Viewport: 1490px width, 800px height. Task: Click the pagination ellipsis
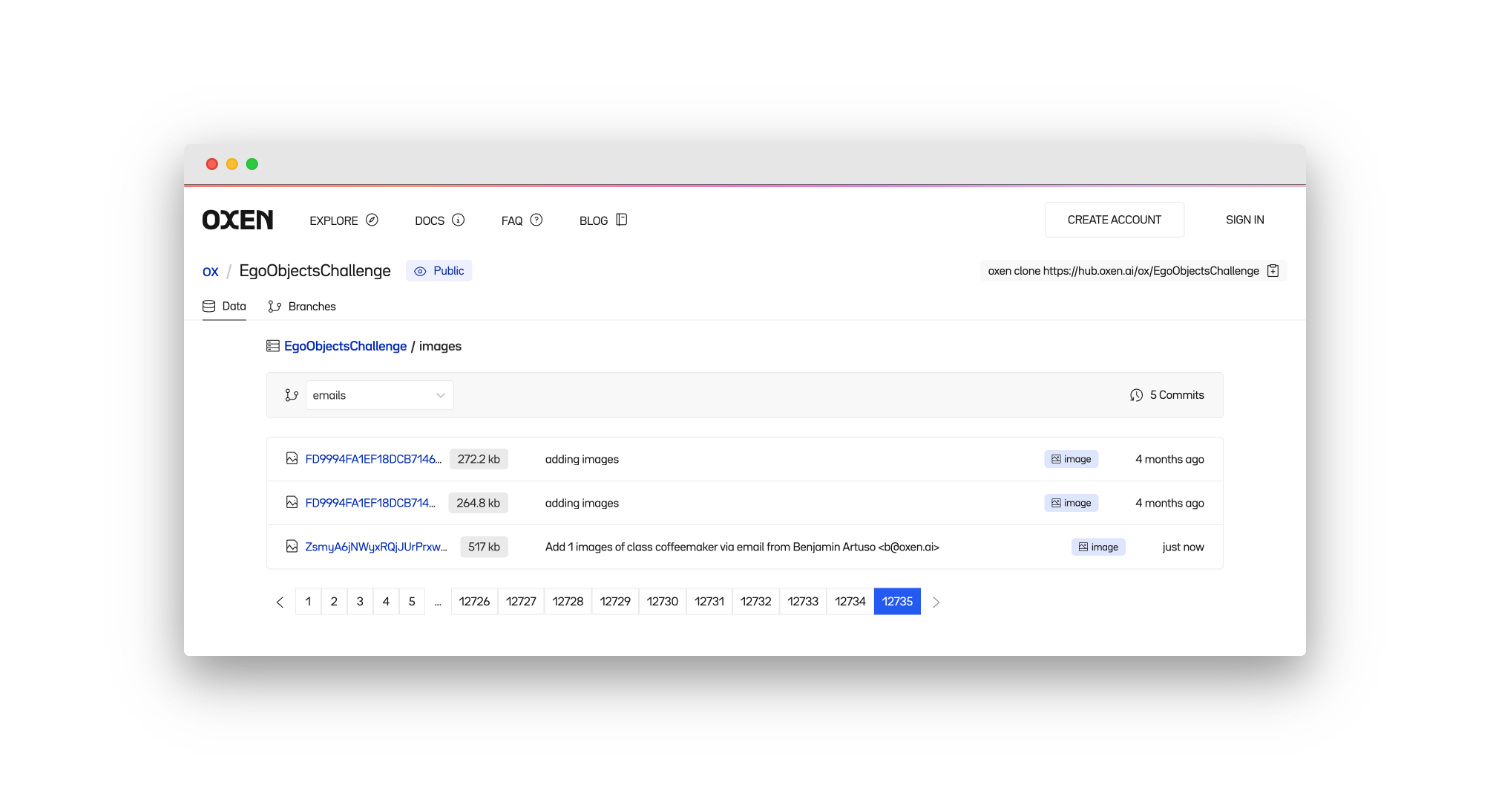point(438,601)
